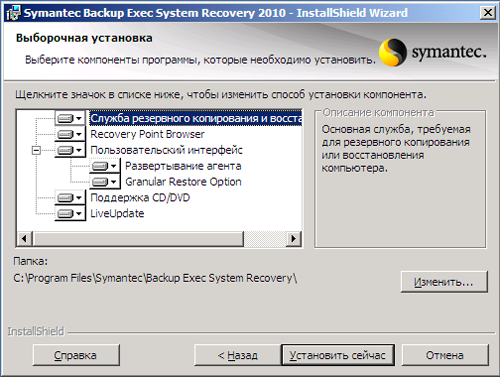500x377 pixels.
Task: Click the horizontal scrollbar thumb
Action: 138,239
